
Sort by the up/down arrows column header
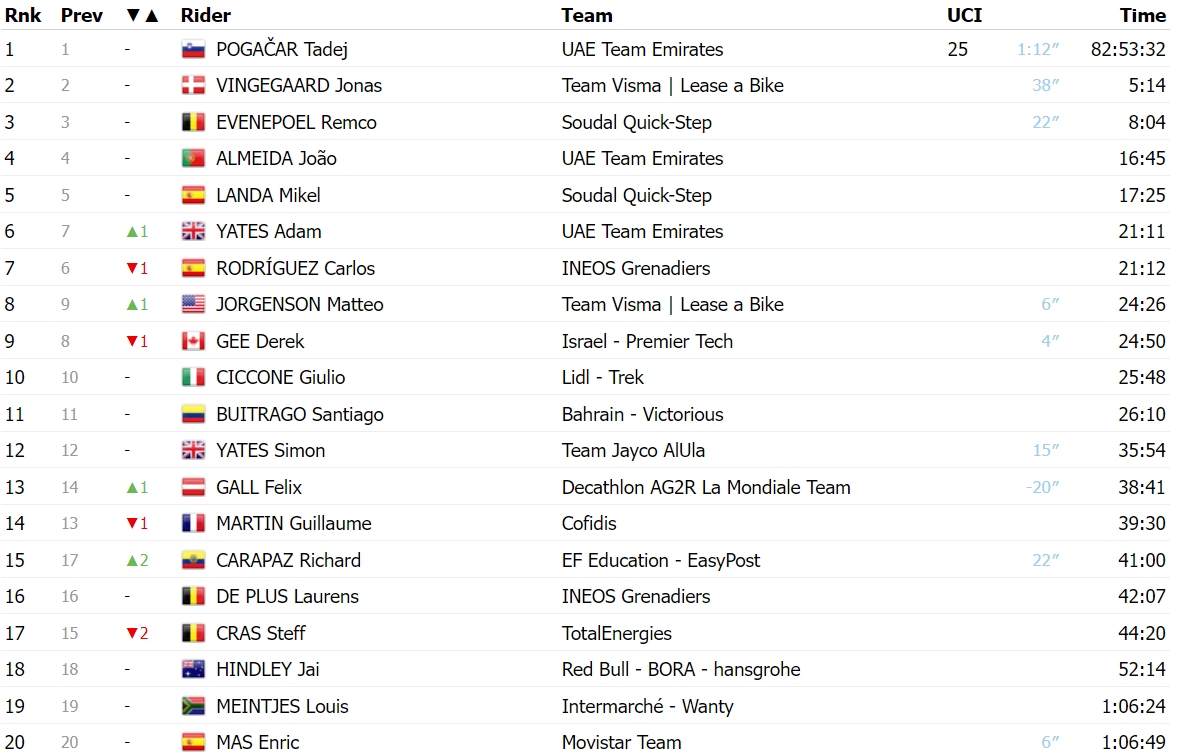click(143, 16)
